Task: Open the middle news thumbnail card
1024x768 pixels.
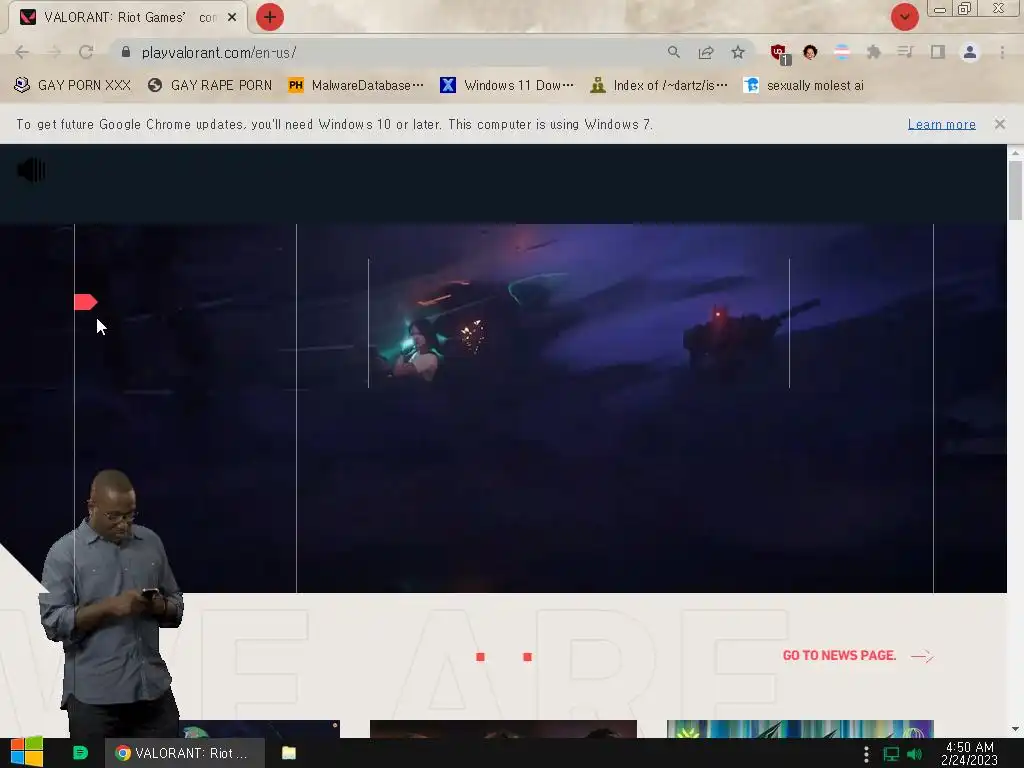Action: click(x=503, y=729)
